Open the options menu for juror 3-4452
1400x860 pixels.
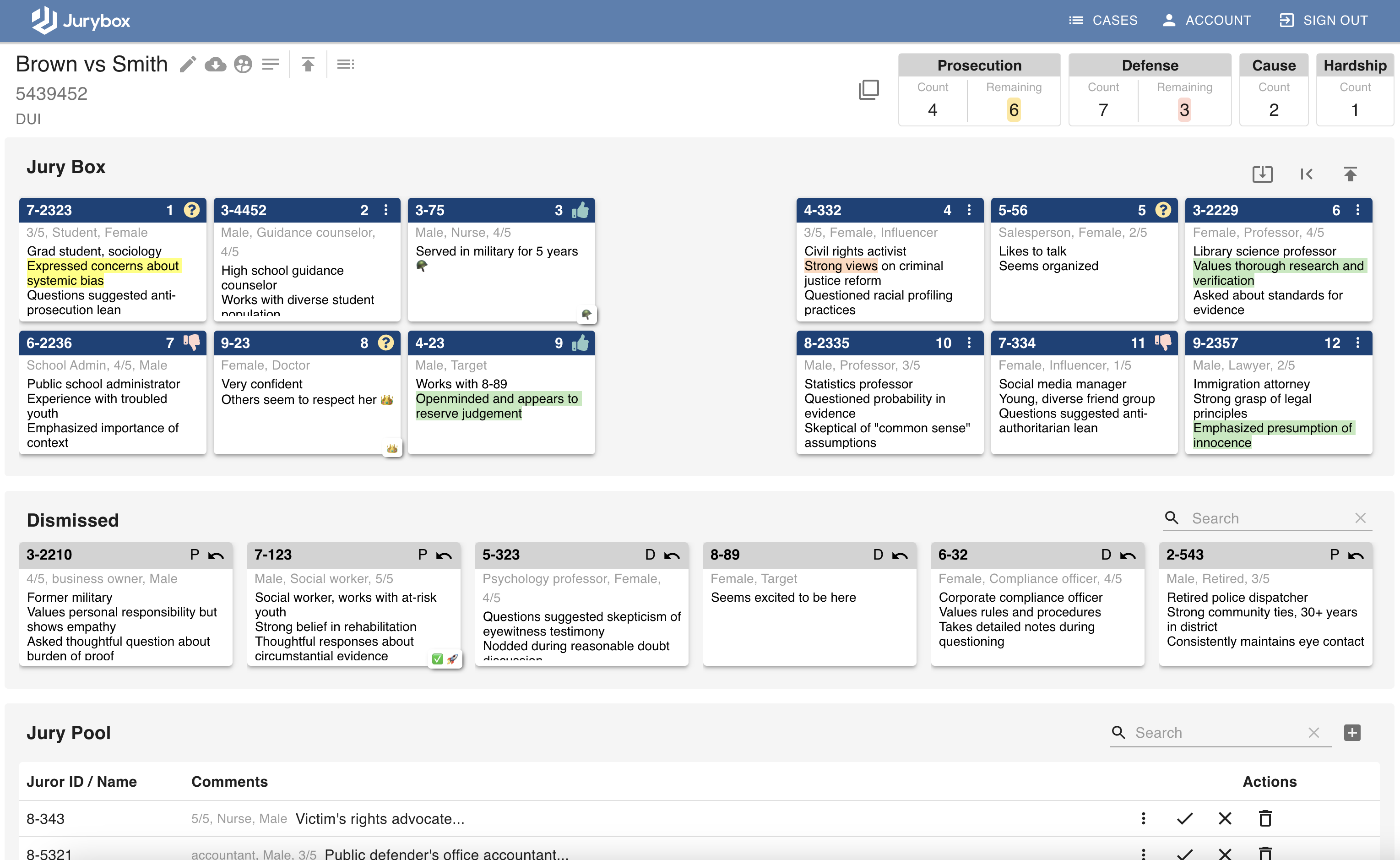[386, 210]
